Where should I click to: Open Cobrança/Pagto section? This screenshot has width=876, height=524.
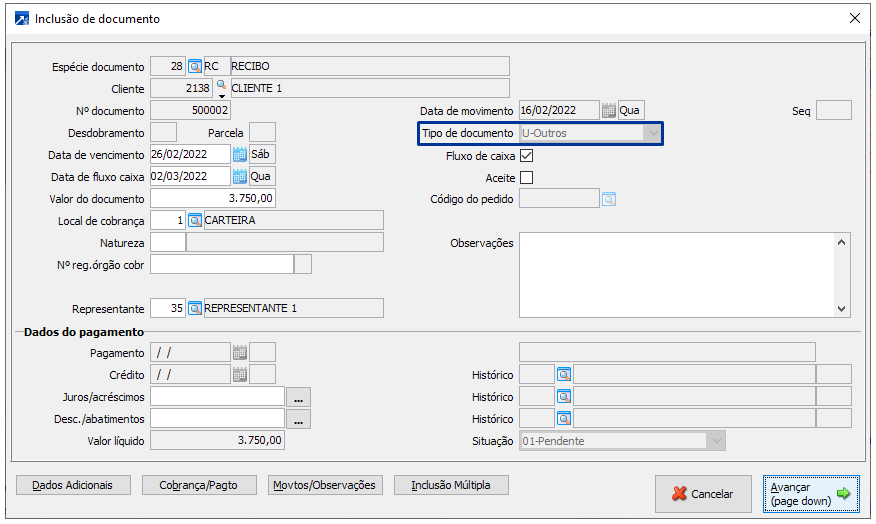tap(199, 485)
